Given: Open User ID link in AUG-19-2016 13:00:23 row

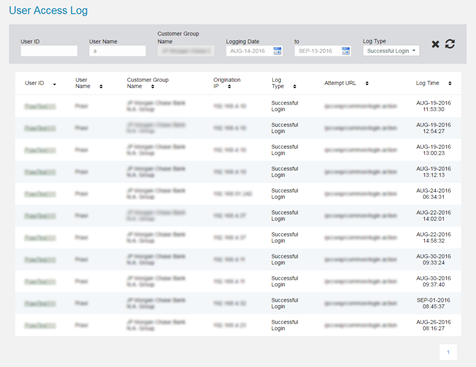Looking at the screenshot, I should tap(40, 150).
